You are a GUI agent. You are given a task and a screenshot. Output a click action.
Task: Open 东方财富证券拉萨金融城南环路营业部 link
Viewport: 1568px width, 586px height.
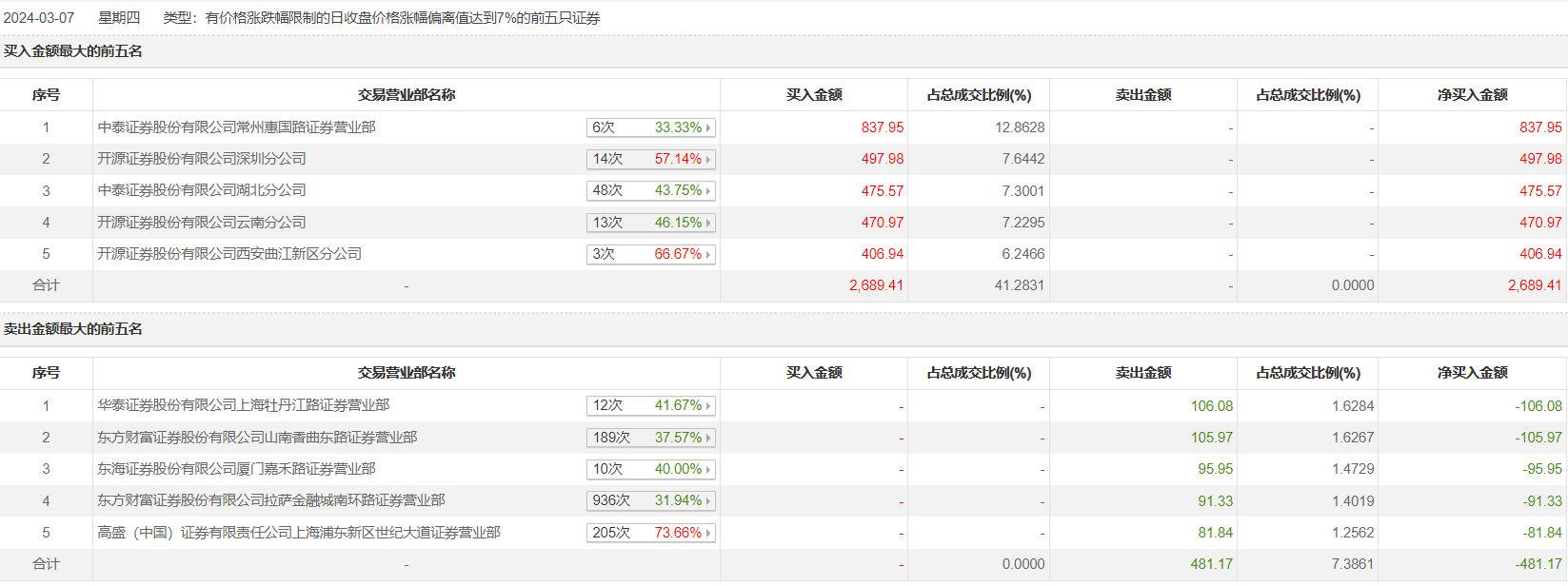click(x=270, y=500)
